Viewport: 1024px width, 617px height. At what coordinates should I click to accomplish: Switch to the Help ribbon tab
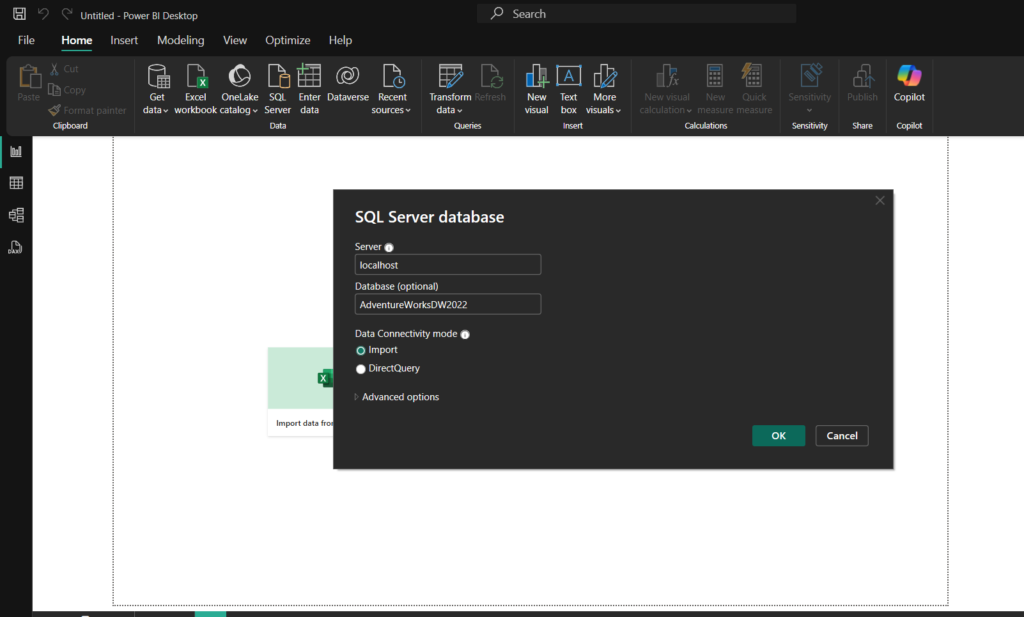point(340,40)
